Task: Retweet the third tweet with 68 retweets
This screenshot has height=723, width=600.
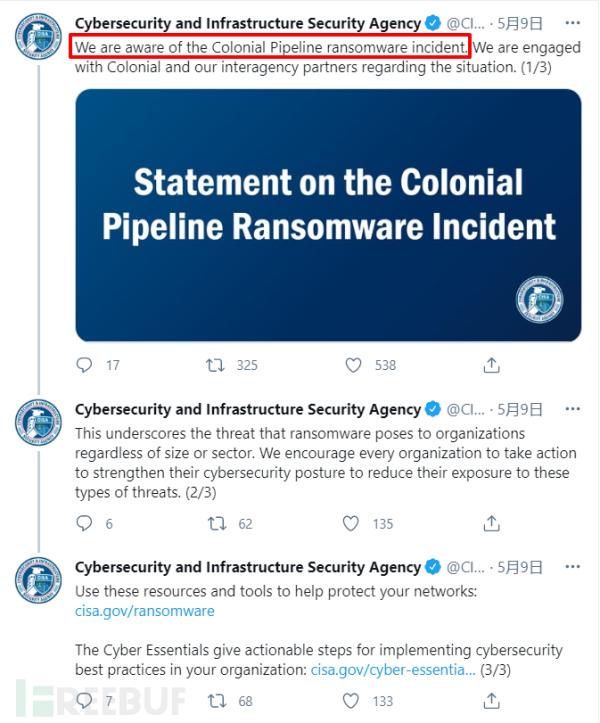Action: click(x=215, y=701)
